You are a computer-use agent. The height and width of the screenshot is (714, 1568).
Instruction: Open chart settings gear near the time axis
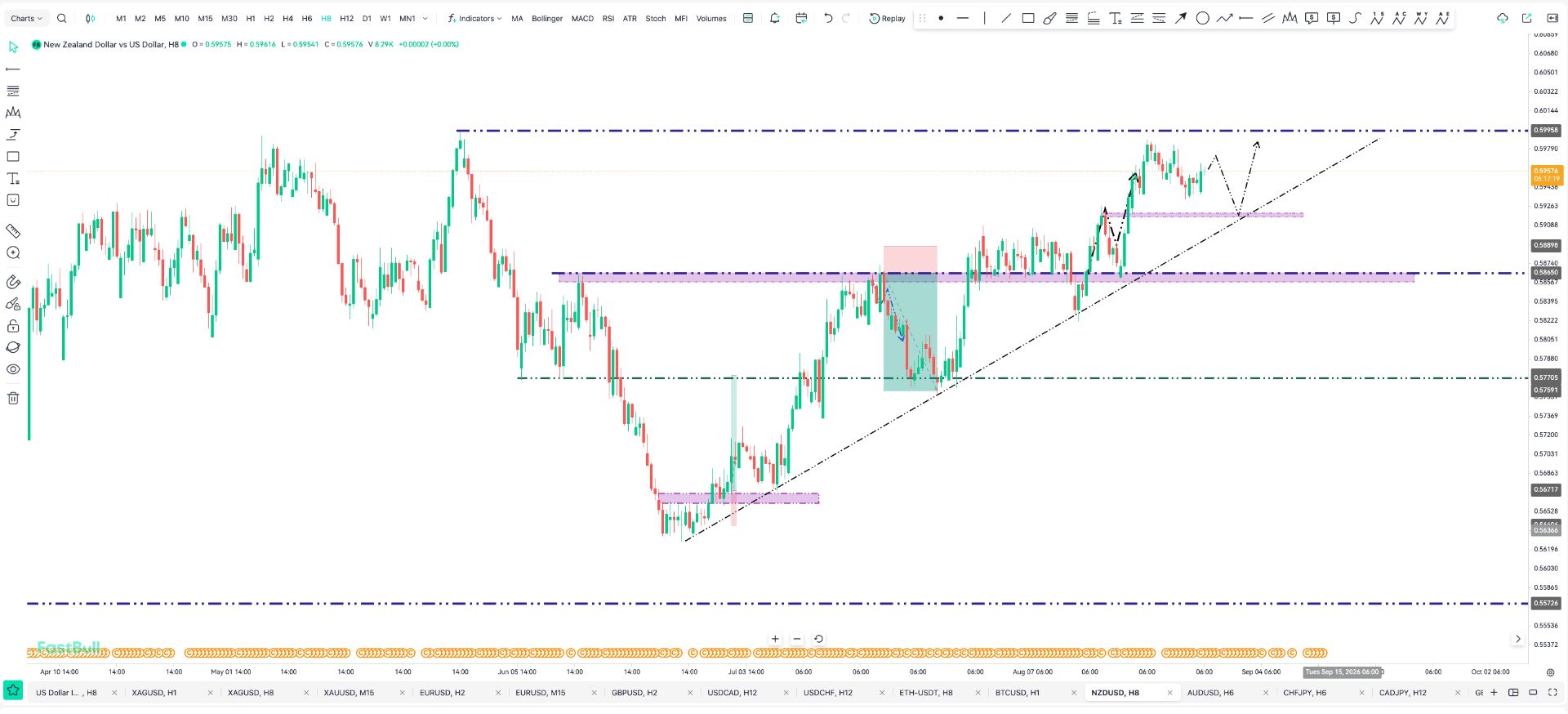point(1550,672)
